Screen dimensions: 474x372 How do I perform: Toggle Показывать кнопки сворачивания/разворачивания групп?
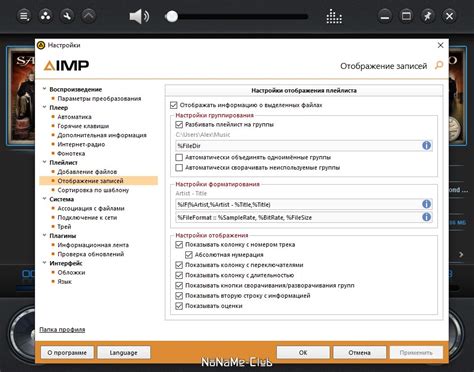click(179, 285)
